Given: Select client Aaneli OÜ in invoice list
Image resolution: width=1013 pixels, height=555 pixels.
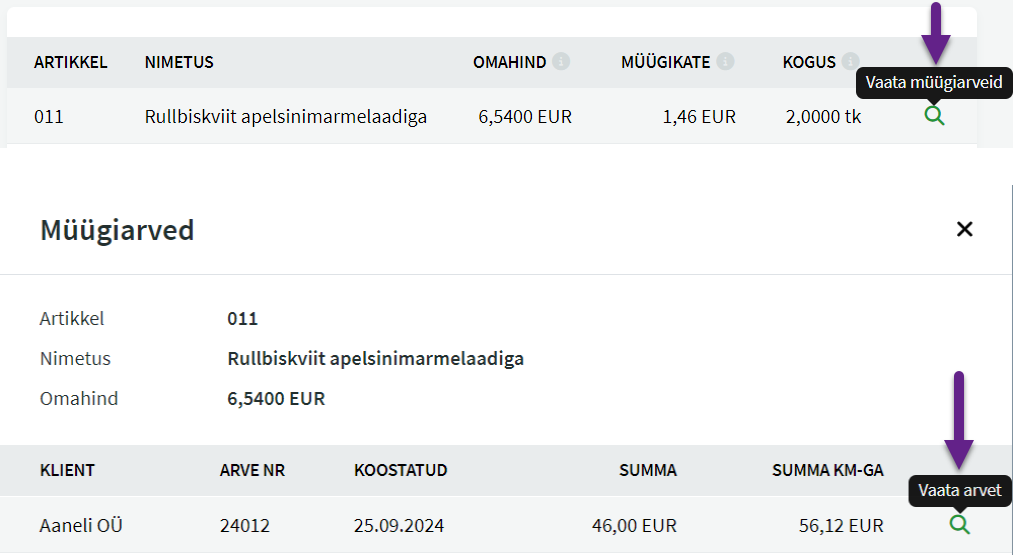Looking at the screenshot, I should pyautogui.click(x=81, y=525).
